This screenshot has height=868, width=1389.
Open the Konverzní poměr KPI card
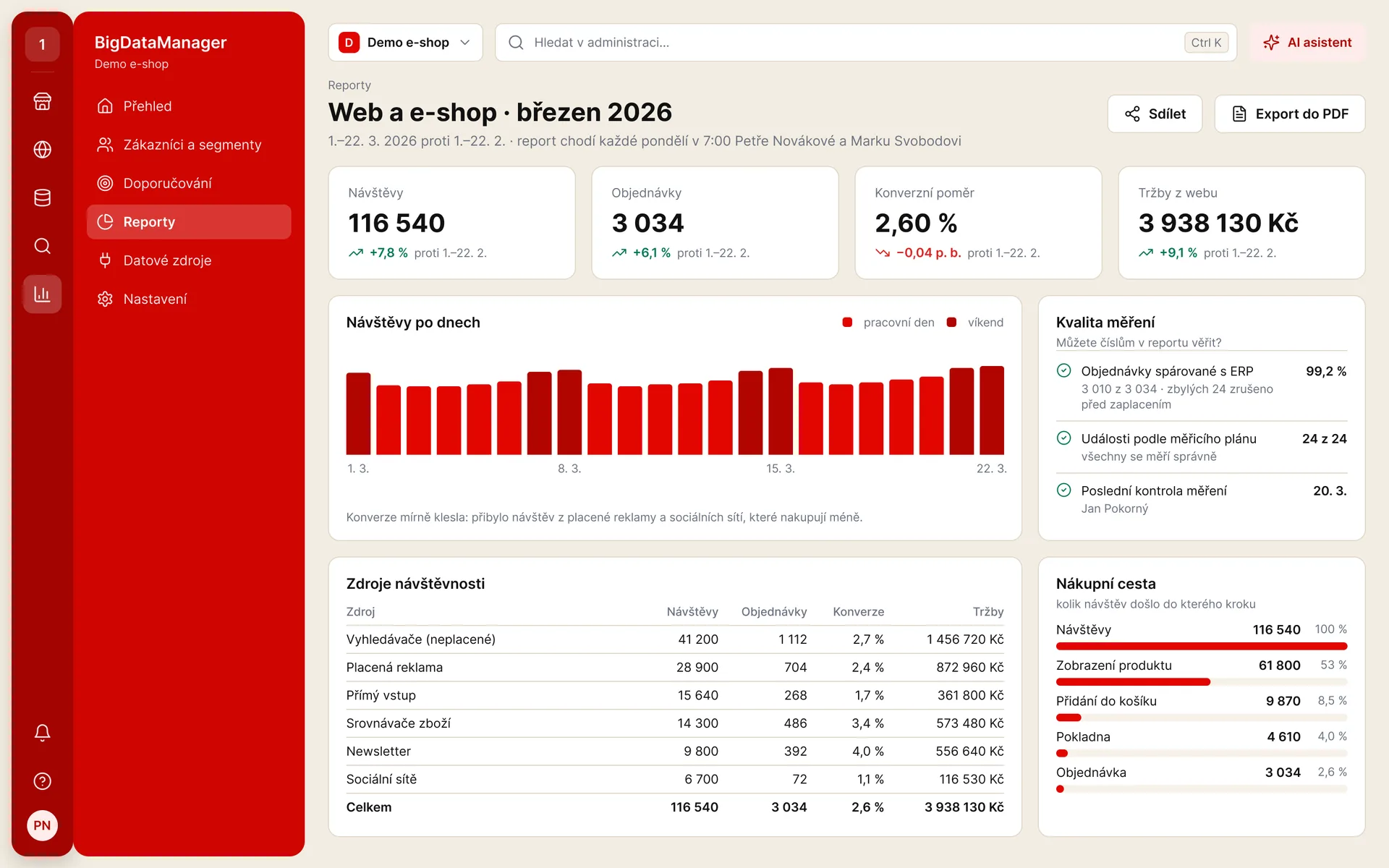coord(978,223)
